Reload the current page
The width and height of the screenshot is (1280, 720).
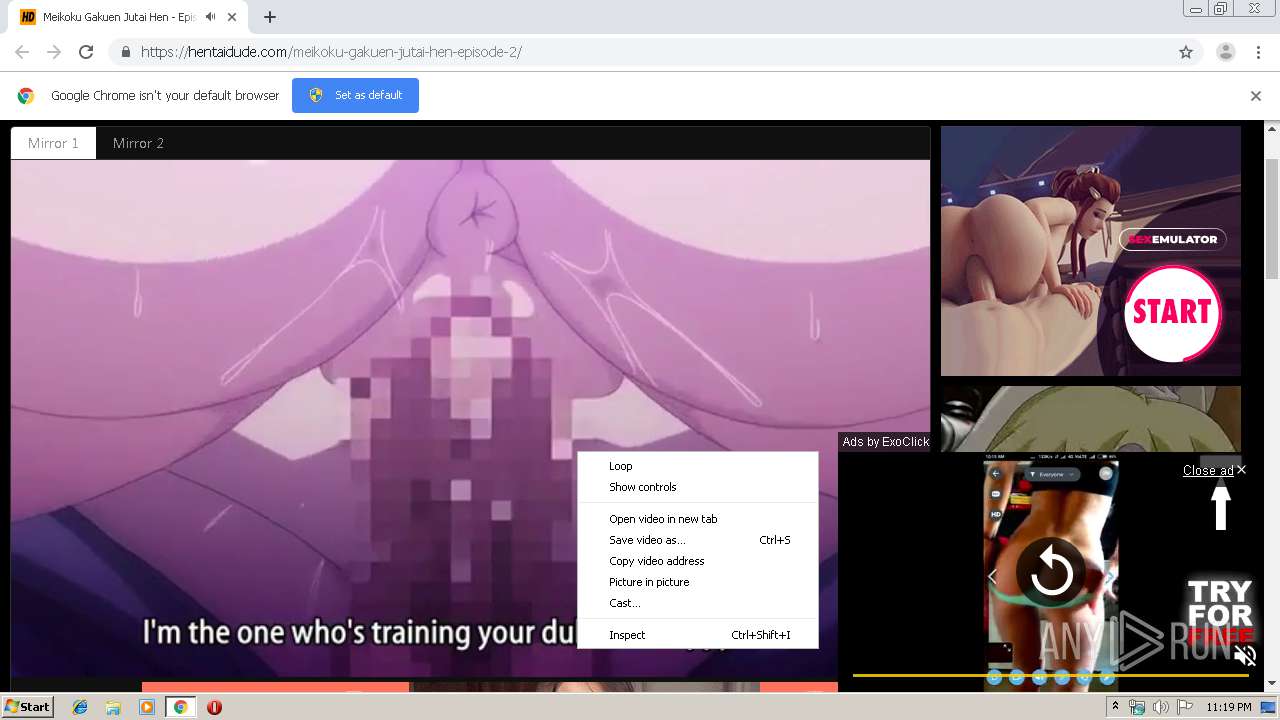point(86,52)
